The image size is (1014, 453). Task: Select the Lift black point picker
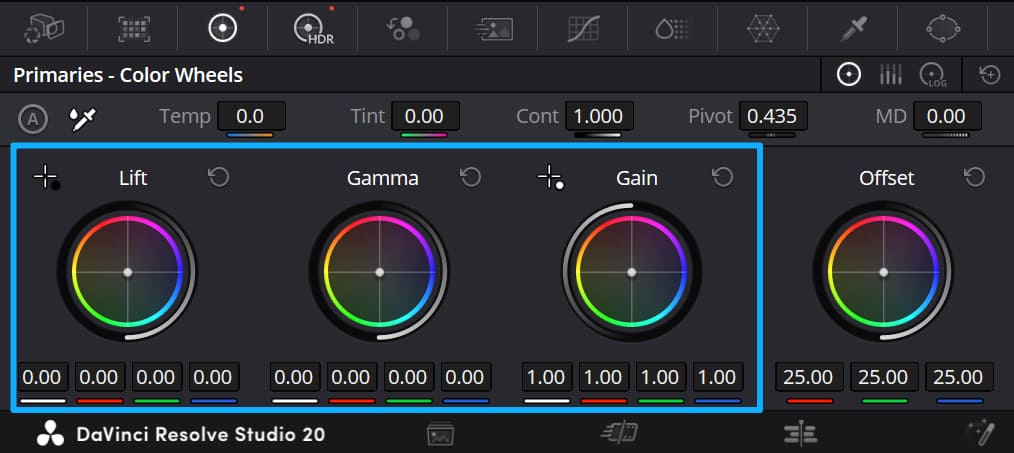(x=47, y=177)
